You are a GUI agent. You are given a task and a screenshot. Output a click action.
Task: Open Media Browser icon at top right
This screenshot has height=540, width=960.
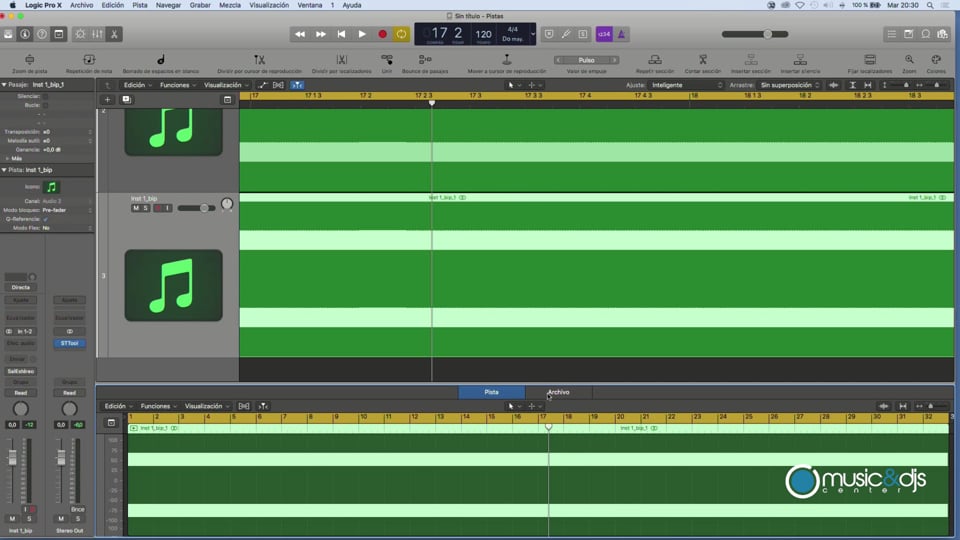943,34
